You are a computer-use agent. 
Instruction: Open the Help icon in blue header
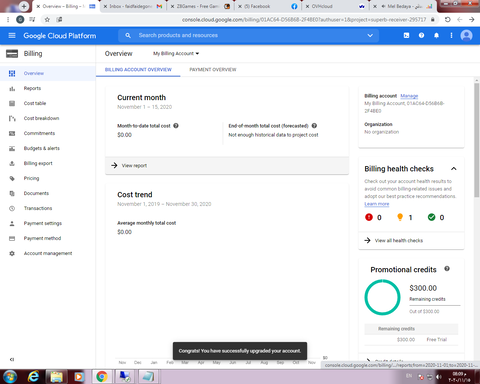421,35
